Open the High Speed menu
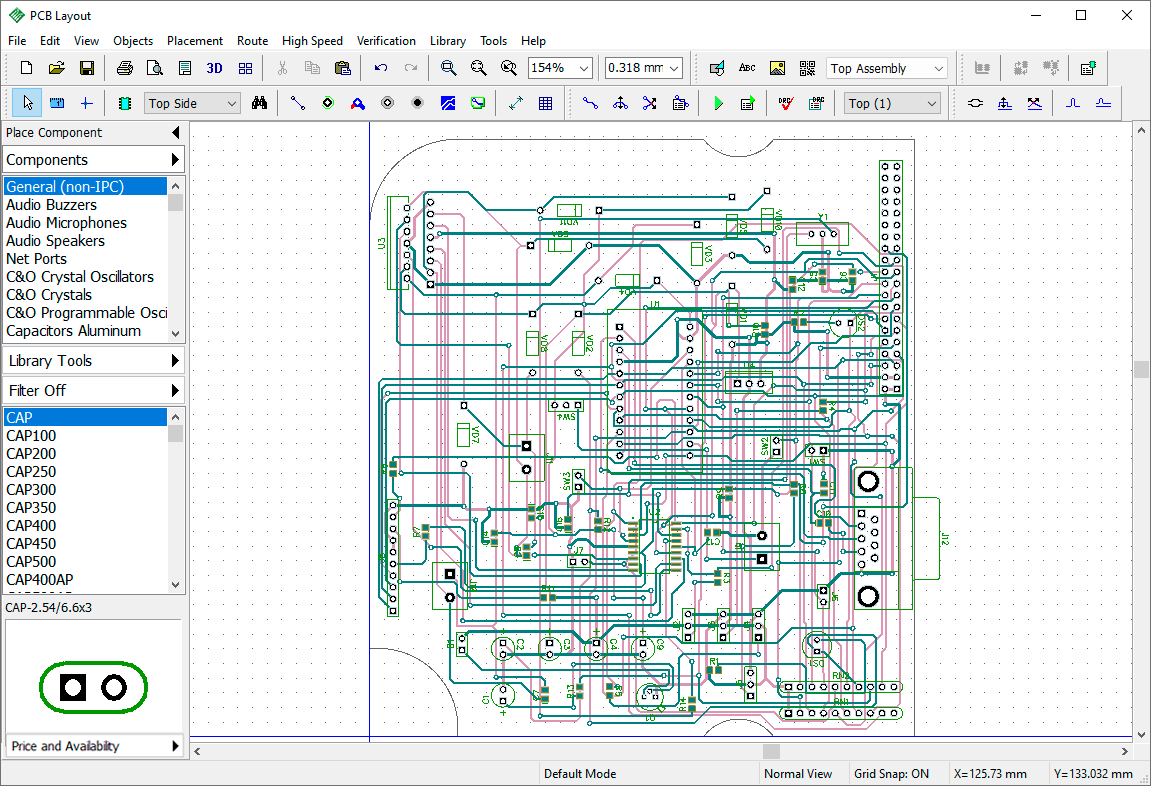 click(312, 41)
